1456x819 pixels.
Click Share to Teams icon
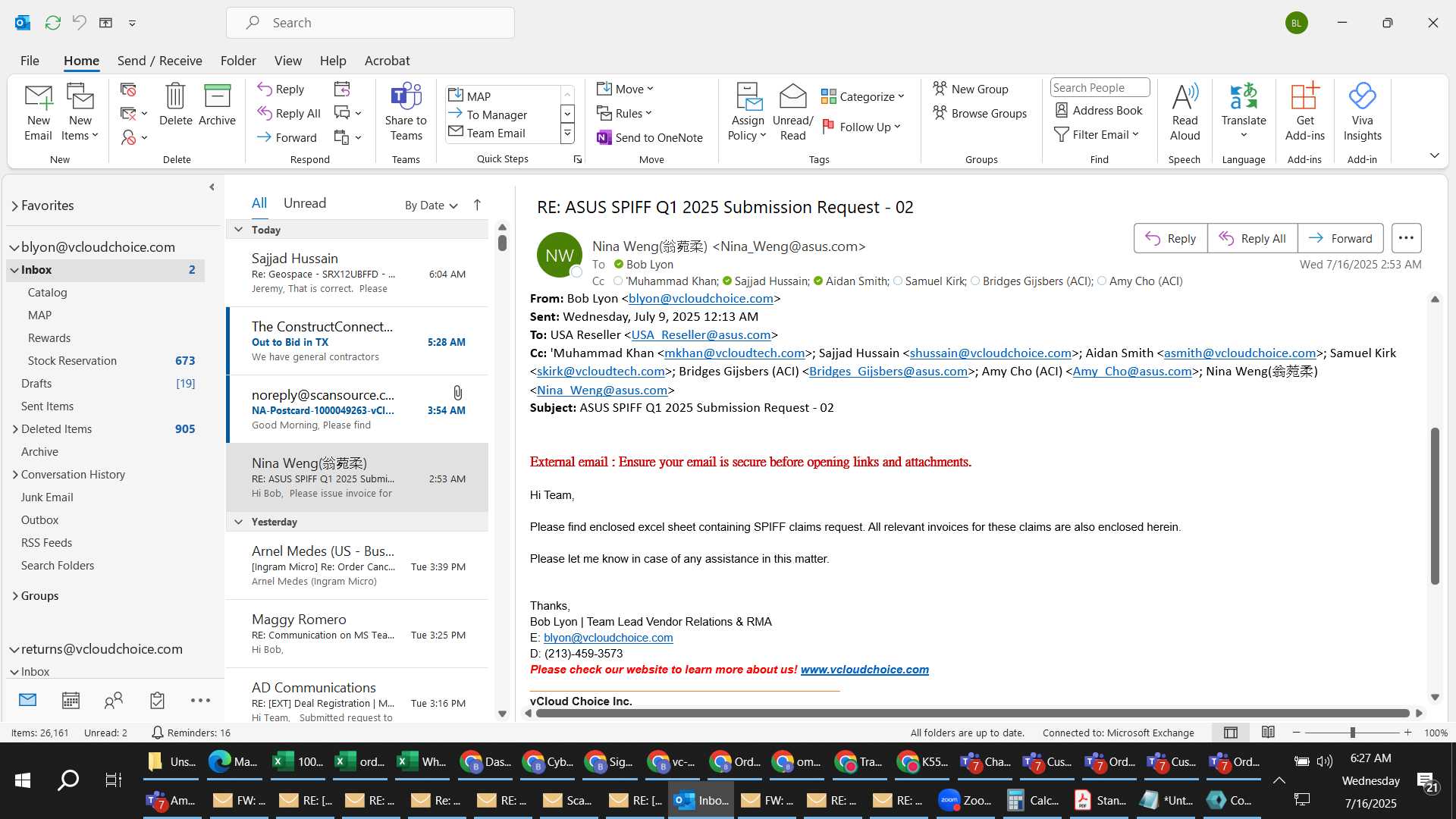406,112
